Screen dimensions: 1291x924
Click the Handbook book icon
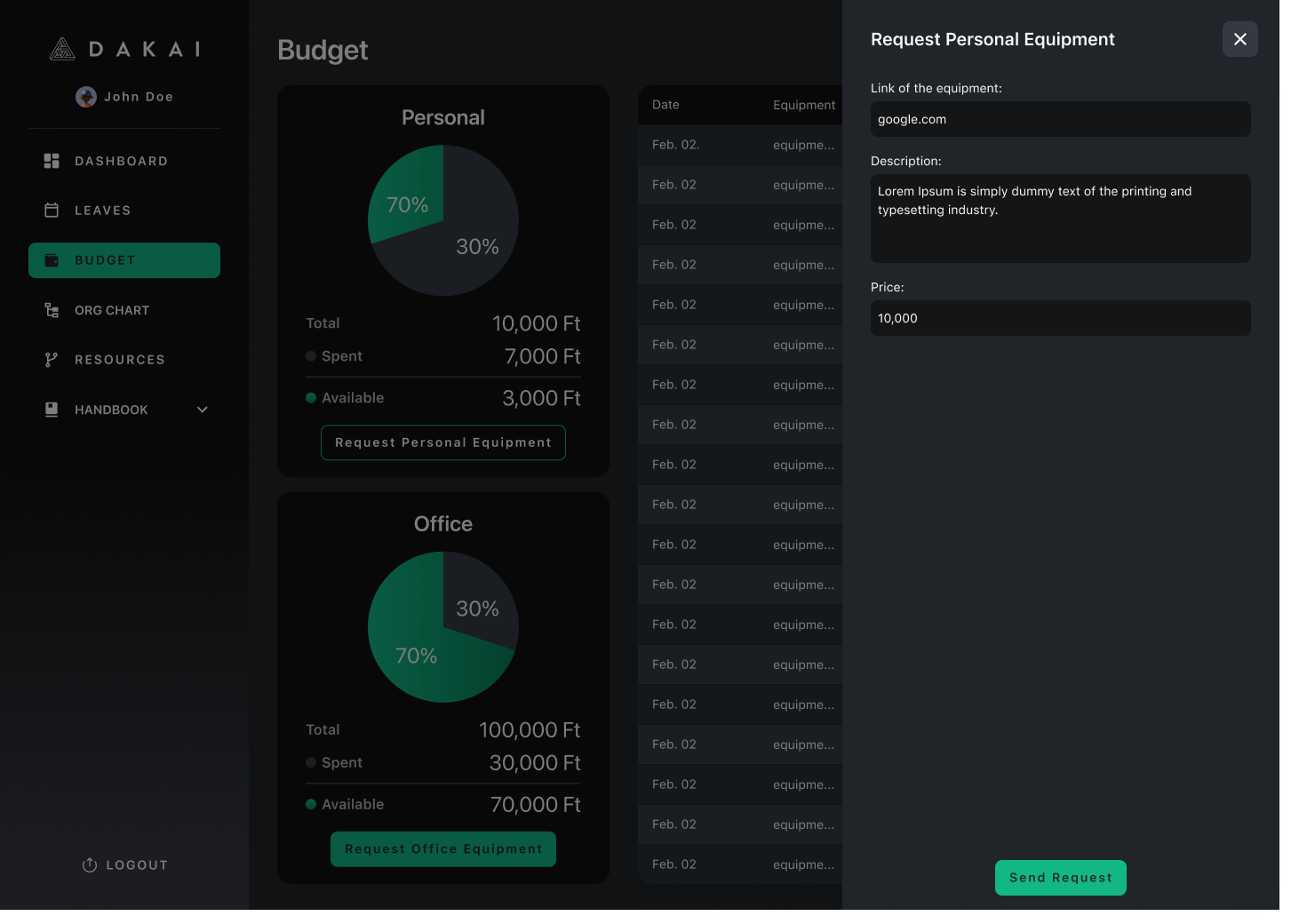coord(52,410)
